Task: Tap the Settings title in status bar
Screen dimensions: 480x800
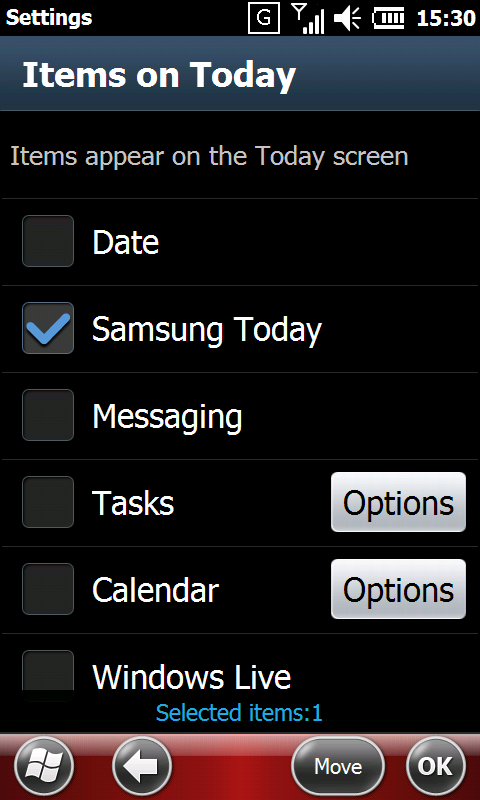Action: 49,18
